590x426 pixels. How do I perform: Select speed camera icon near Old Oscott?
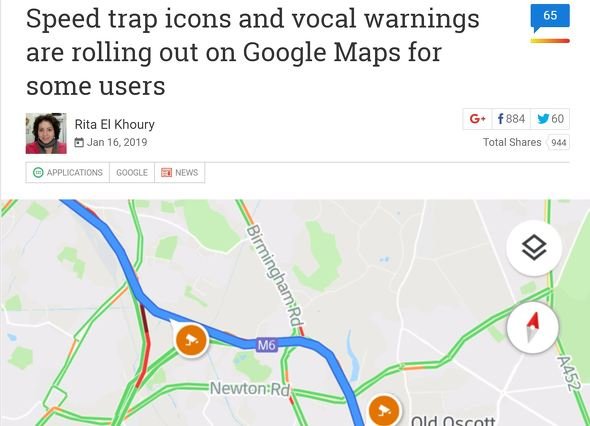[384, 410]
